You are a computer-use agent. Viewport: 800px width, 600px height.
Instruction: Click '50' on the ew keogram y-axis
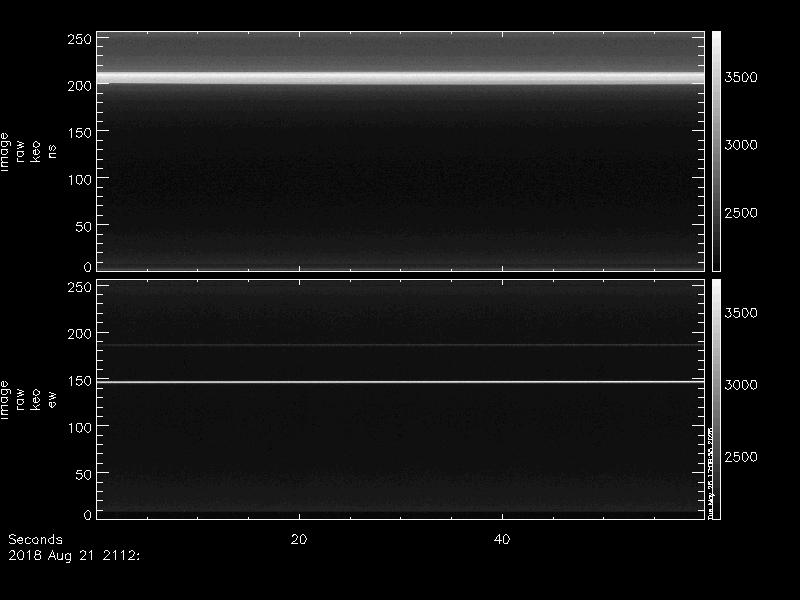[x=84, y=474]
